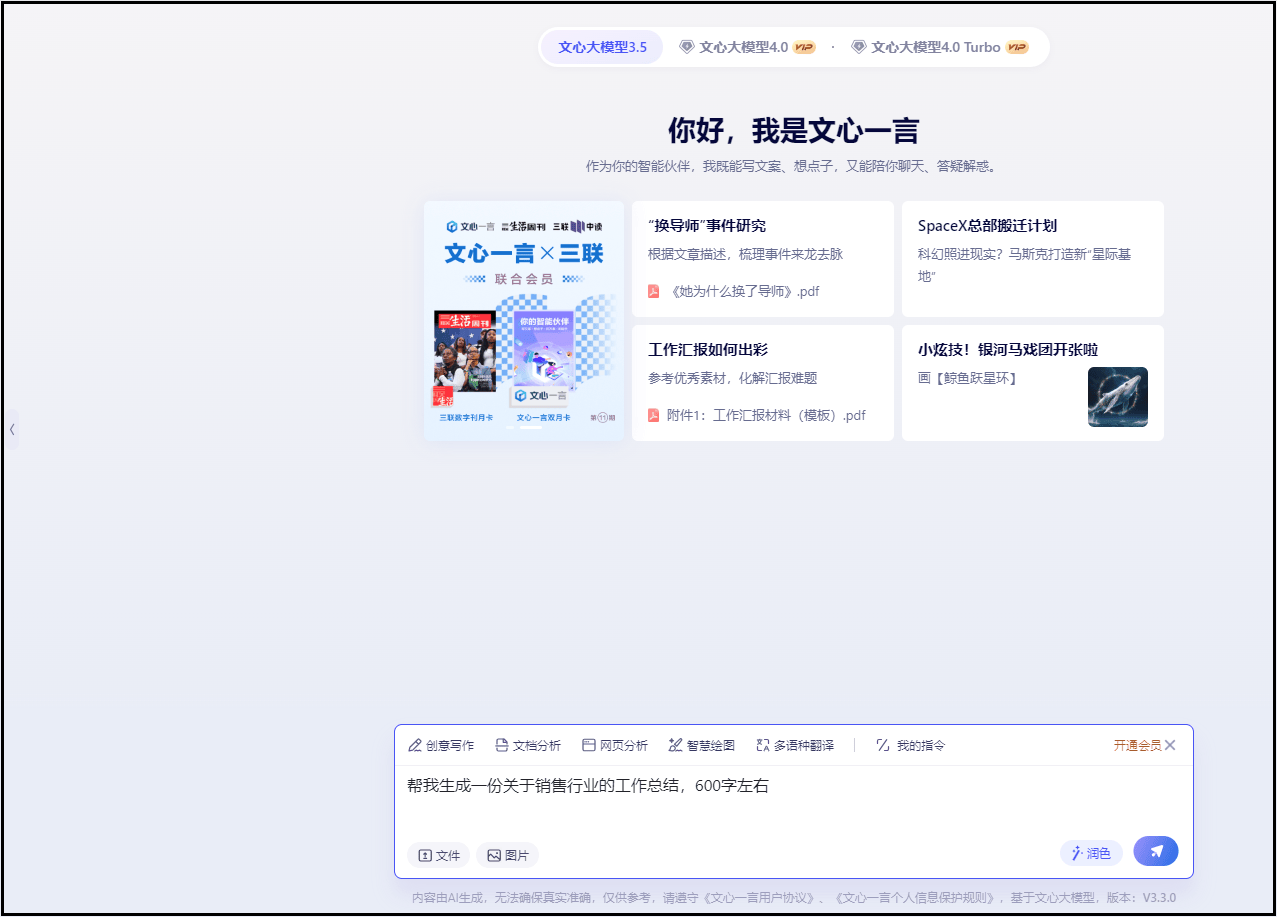Click the whale 鲸鱼跃星环 thumbnail image

tap(1117, 397)
